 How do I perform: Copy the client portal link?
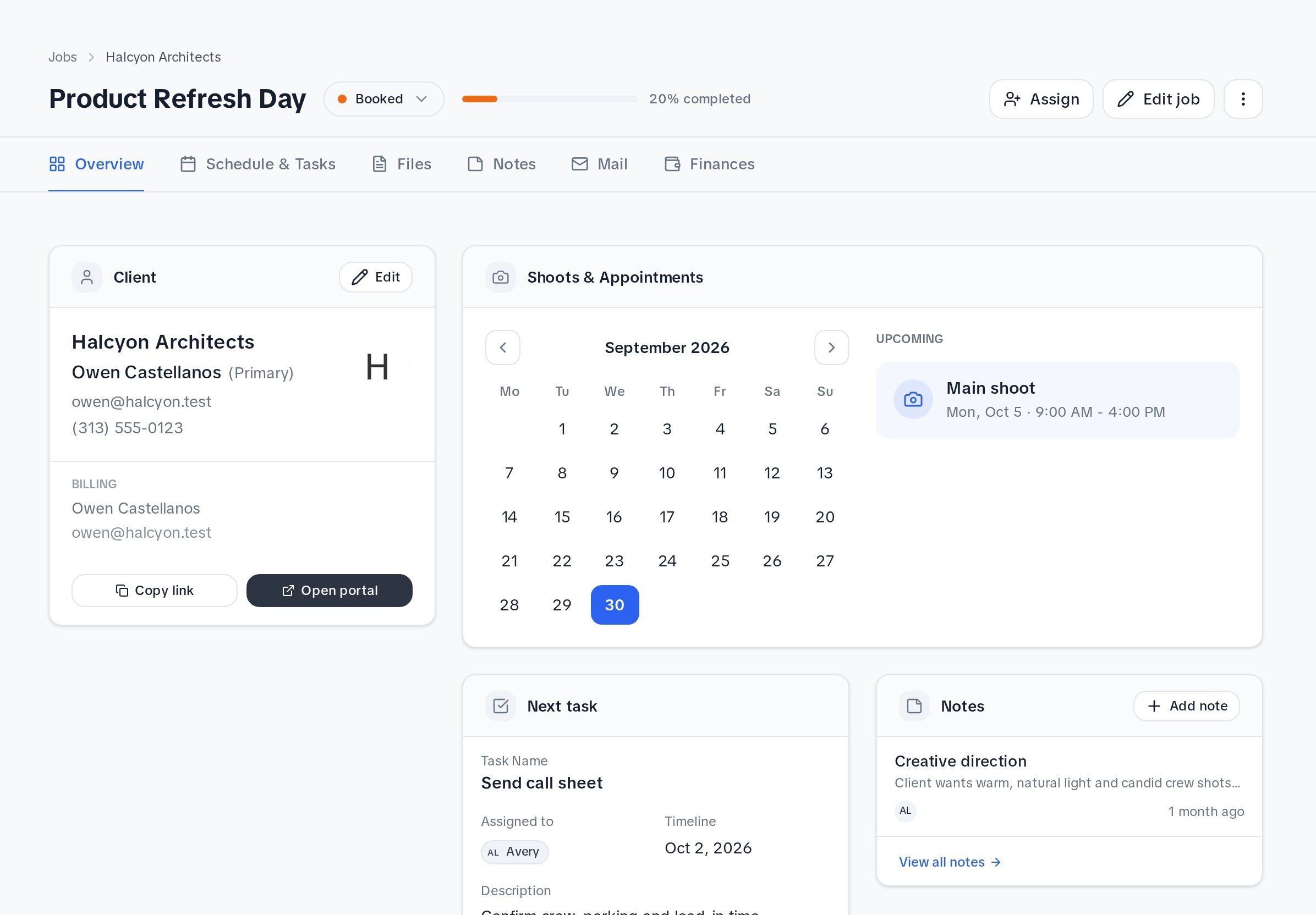coord(154,590)
